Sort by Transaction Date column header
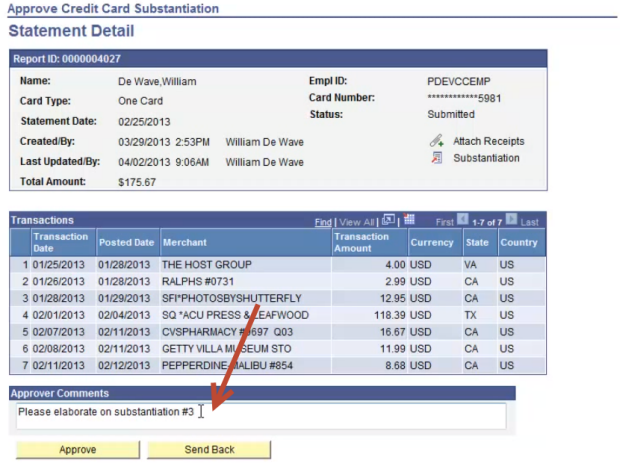The height and width of the screenshot is (471, 620). click(x=60, y=242)
